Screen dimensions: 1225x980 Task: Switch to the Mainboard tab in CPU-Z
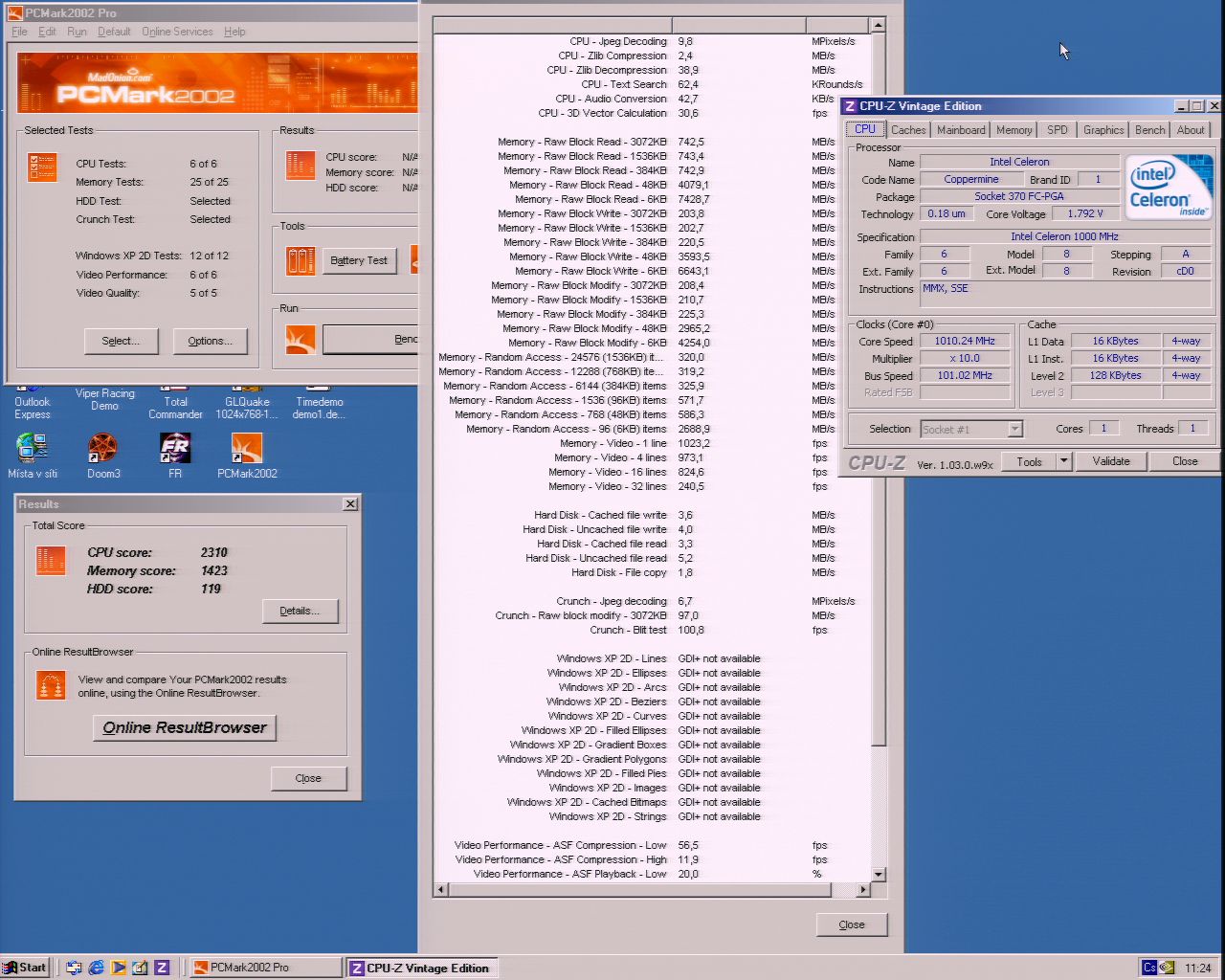tap(961, 130)
